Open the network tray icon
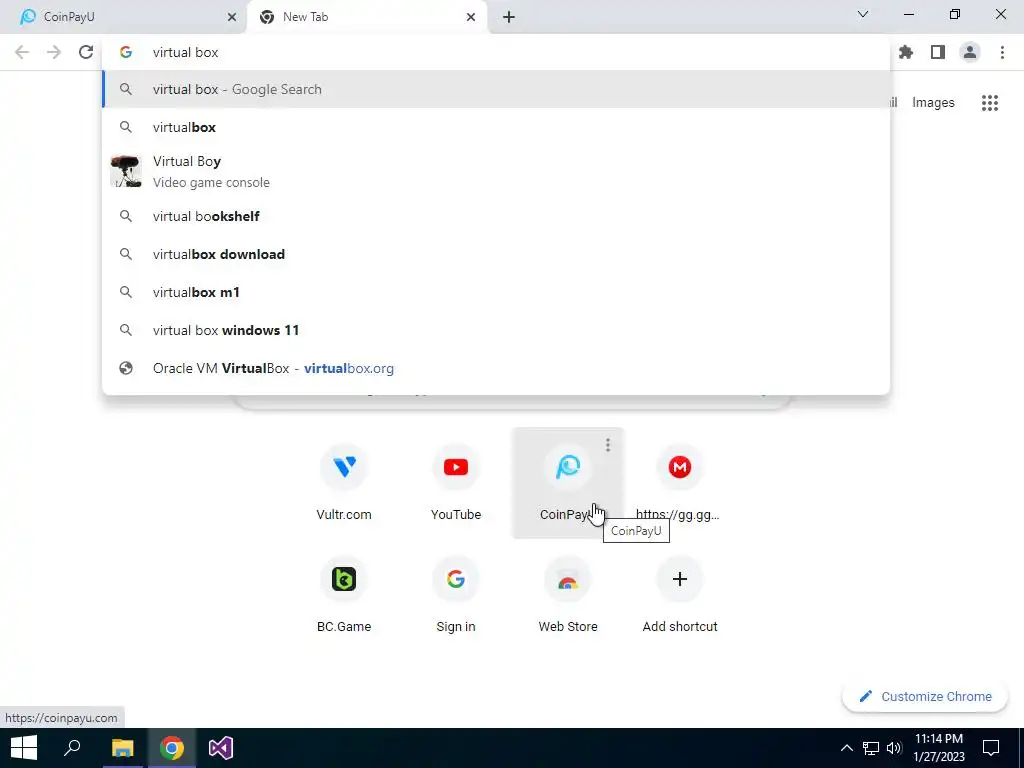This screenshot has width=1024, height=768. (871, 748)
